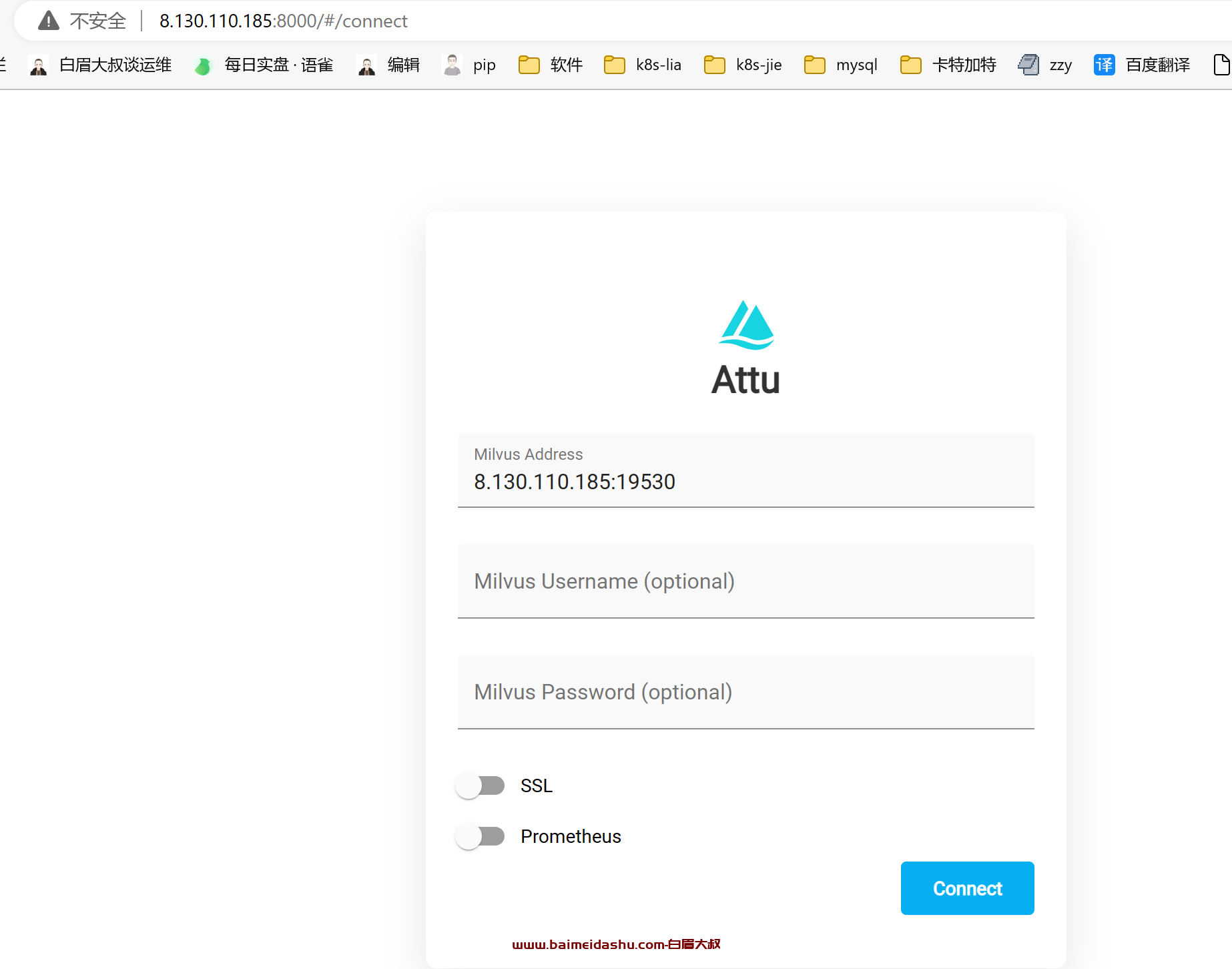Screen dimensions: 1232x969
Task: Open the 软件 bookmark folder
Action: point(551,65)
